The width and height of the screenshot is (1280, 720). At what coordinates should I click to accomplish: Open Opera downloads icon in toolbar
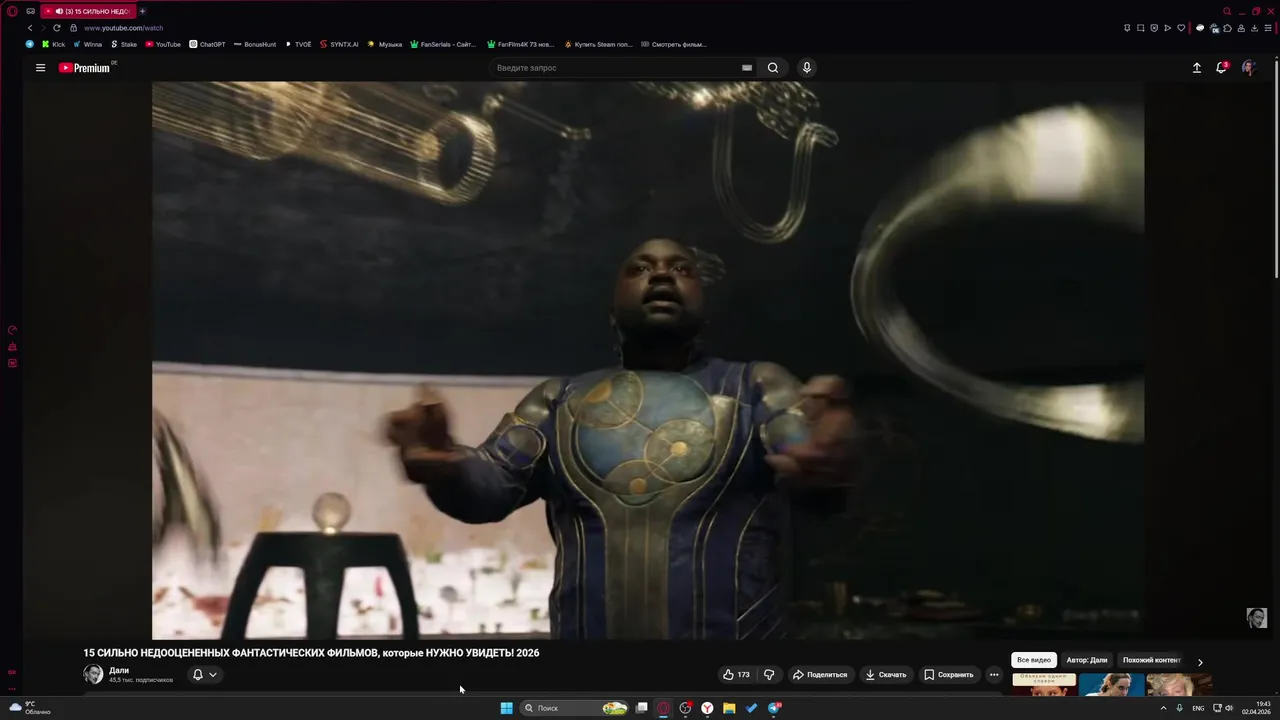pyautogui.click(x=1254, y=28)
